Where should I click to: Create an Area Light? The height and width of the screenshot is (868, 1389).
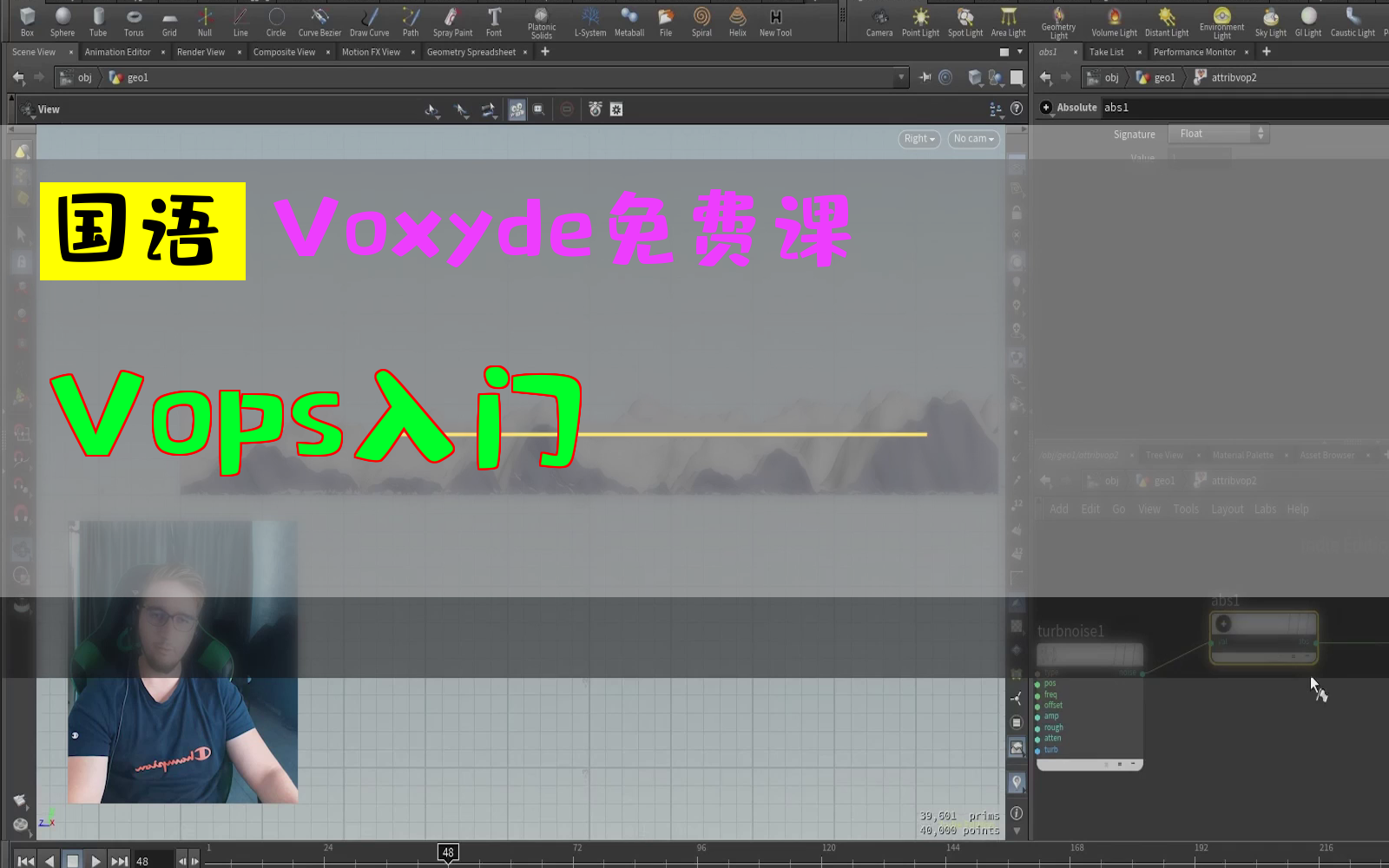1008,22
